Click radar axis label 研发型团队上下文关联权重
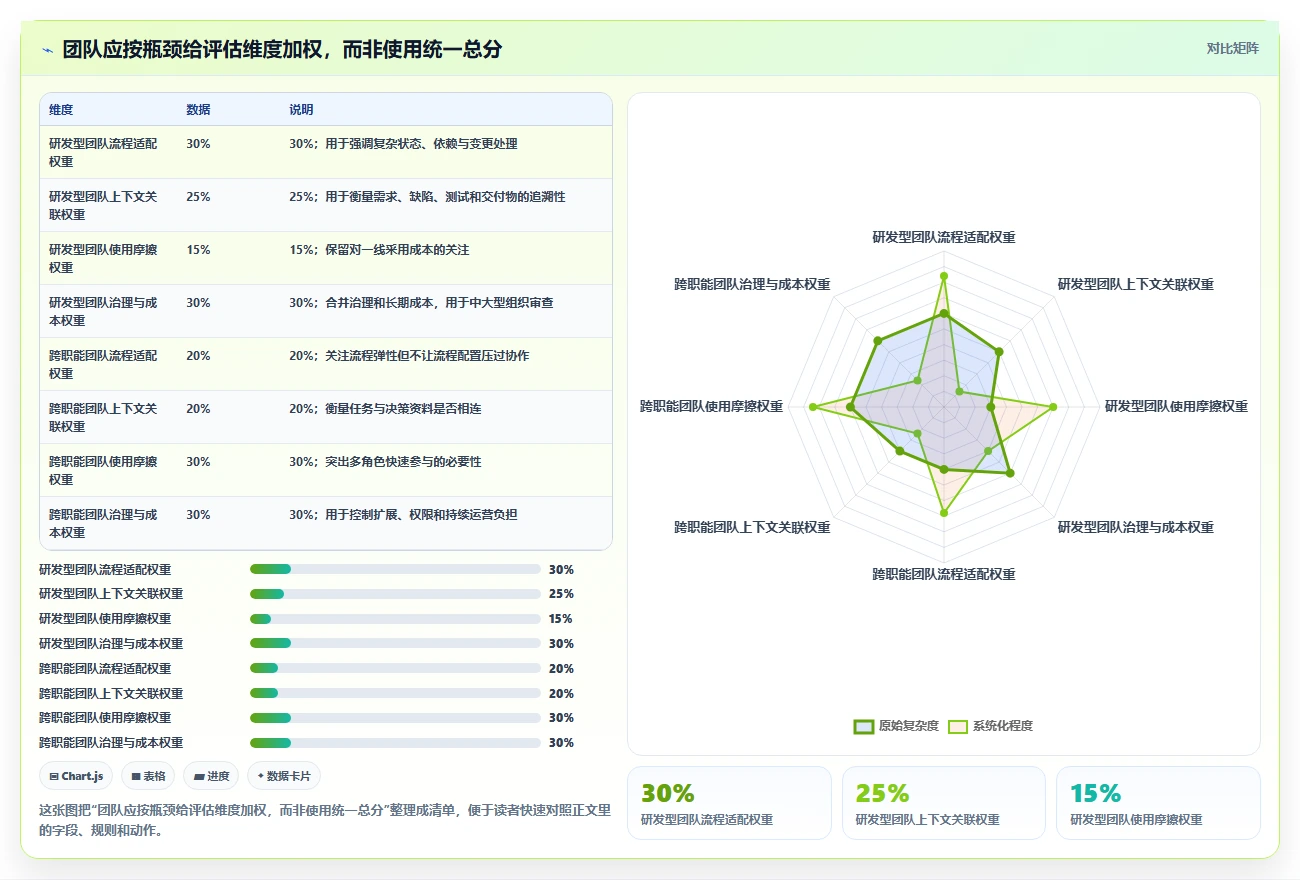This screenshot has width=1300, height=880. (x=1136, y=285)
